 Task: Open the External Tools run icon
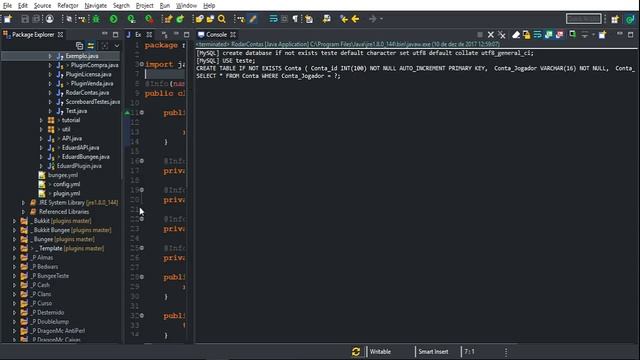tap(149, 19)
